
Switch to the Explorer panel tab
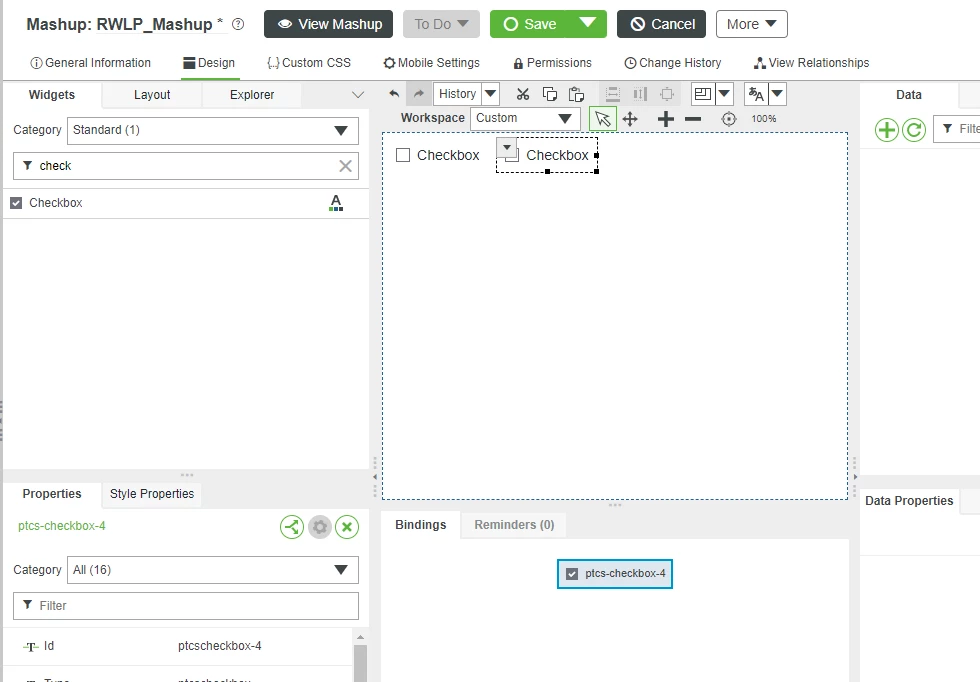point(252,95)
